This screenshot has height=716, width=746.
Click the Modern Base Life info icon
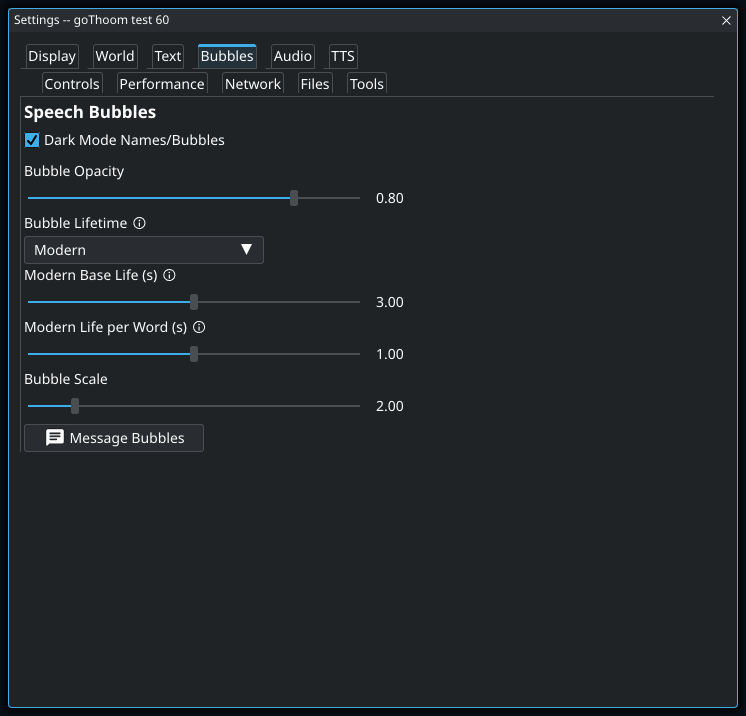(x=169, y=275)
